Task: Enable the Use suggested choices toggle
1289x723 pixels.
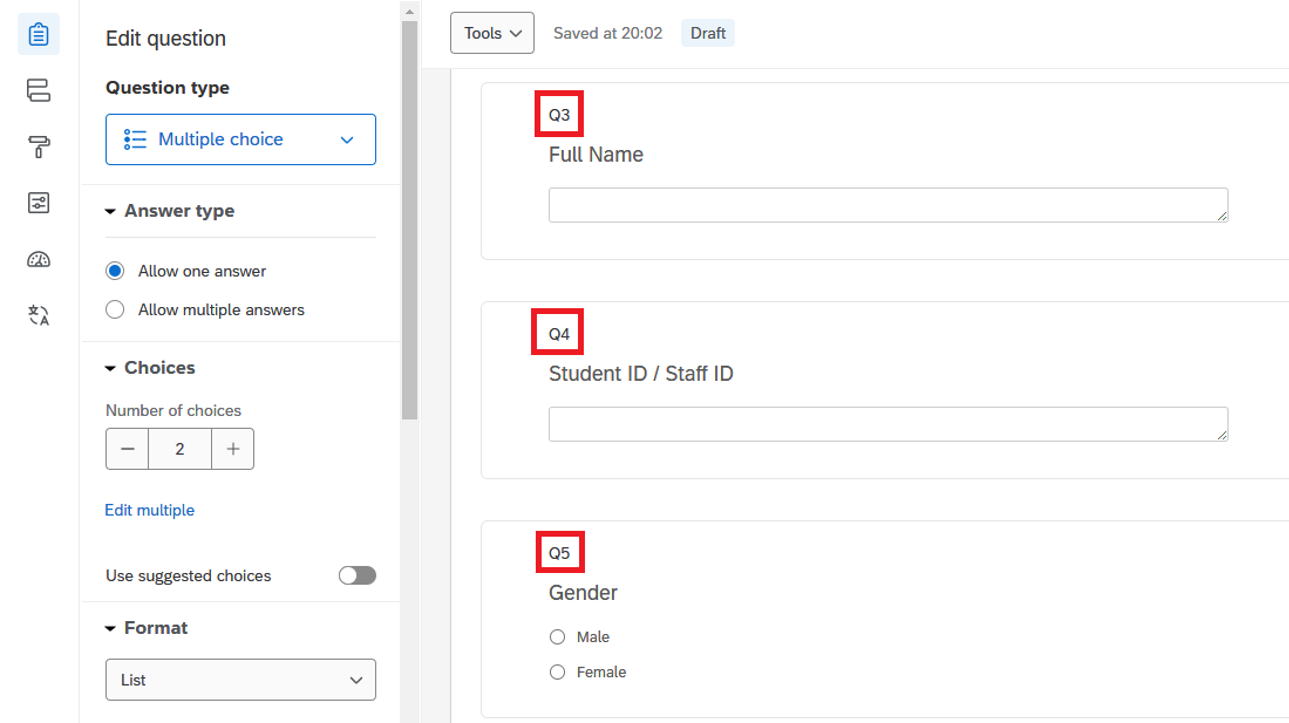Action: click(357, 575)
